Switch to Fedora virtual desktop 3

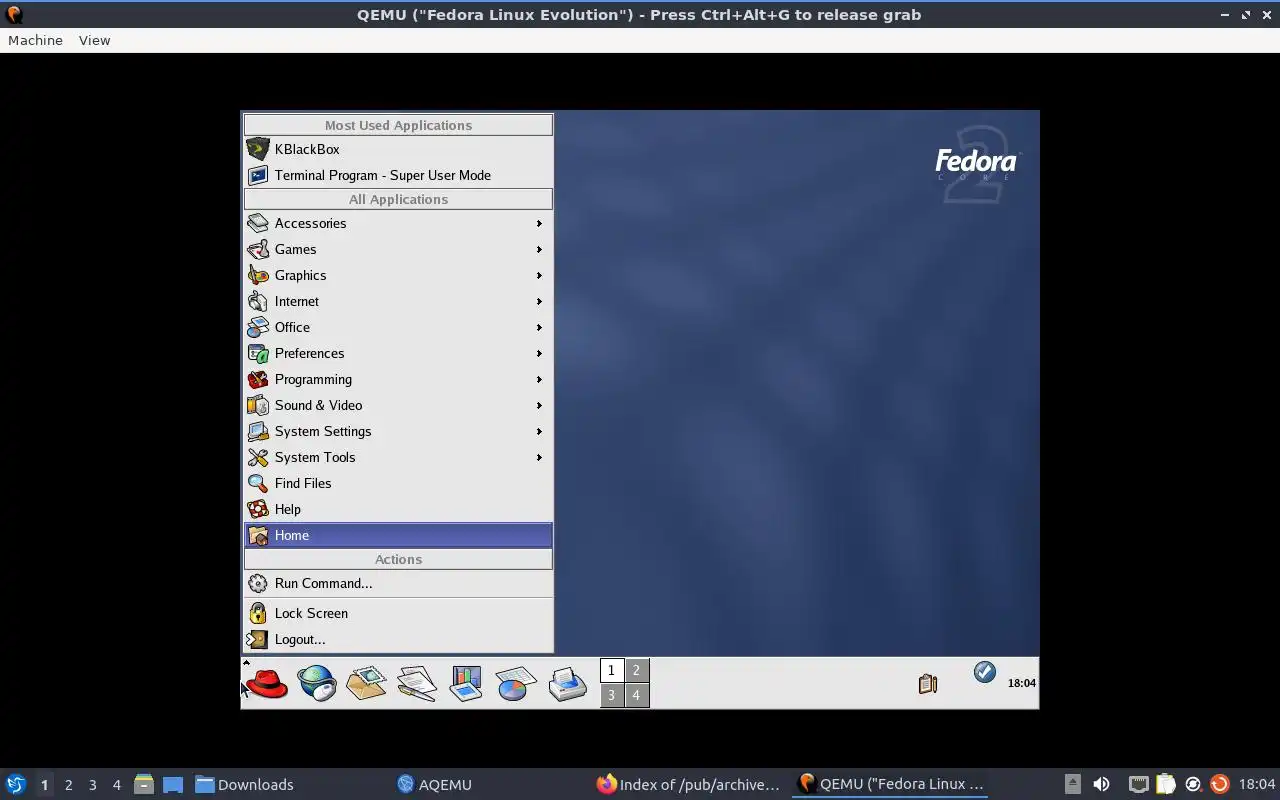tap(612, 695)
